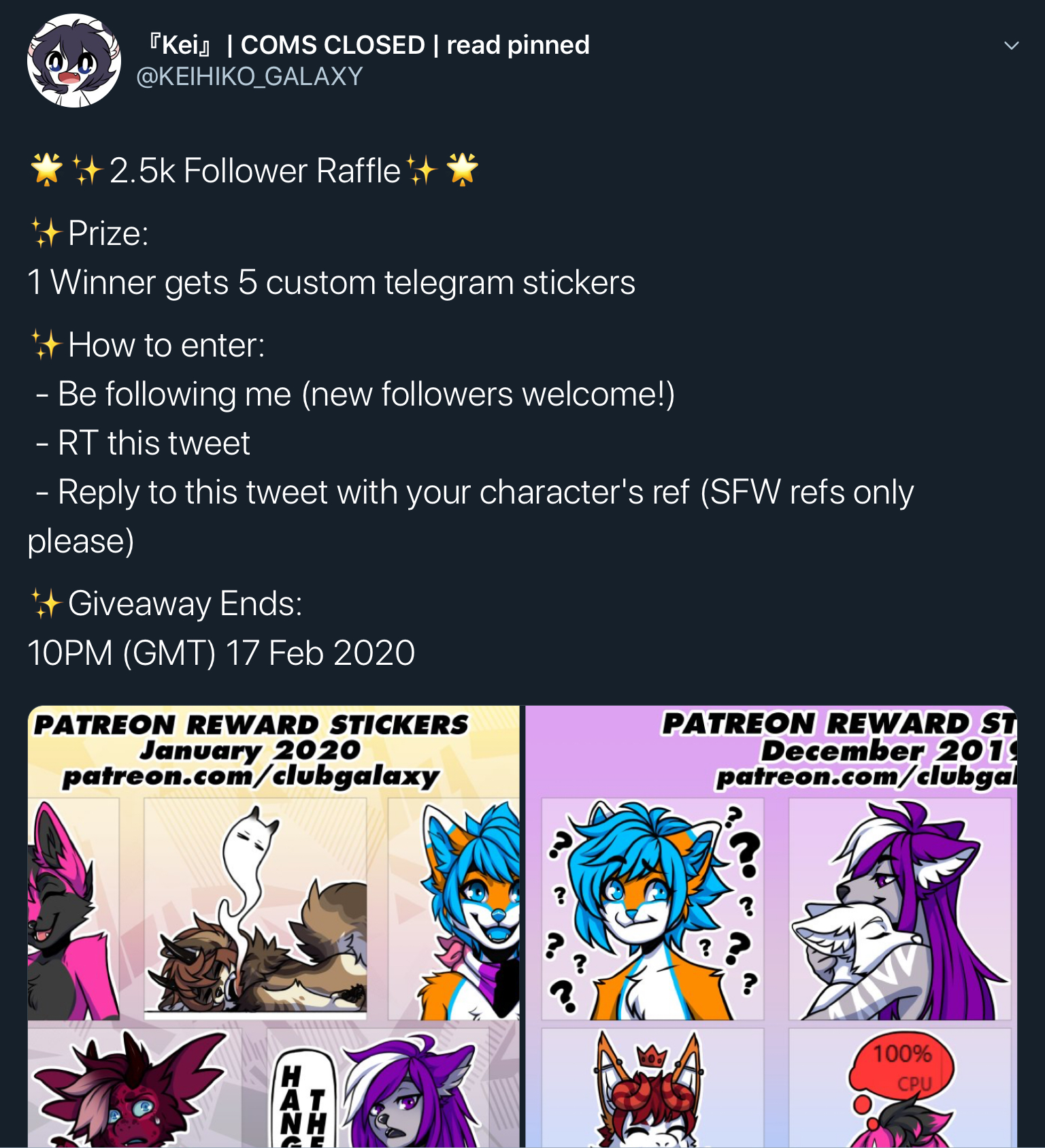1045x1148 pixels.
Task: Select the confused blue fox question-mark sticker
Action: [652, 908]
